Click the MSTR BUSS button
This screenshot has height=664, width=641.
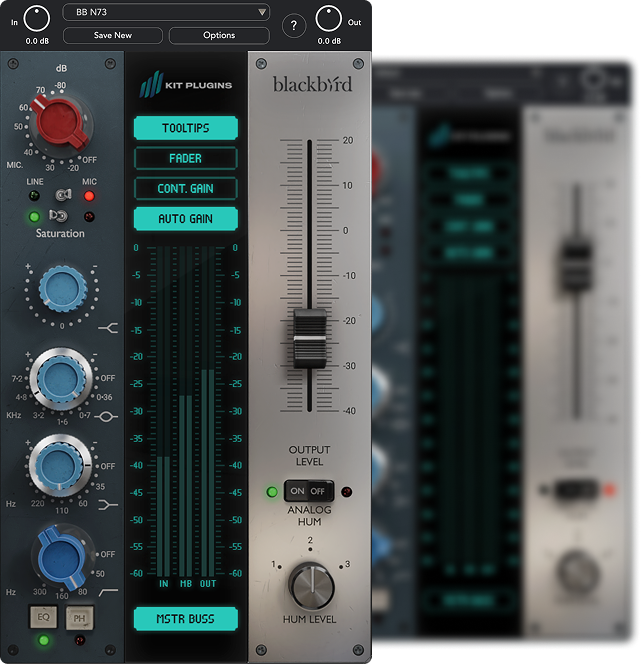tap(185, 619)
